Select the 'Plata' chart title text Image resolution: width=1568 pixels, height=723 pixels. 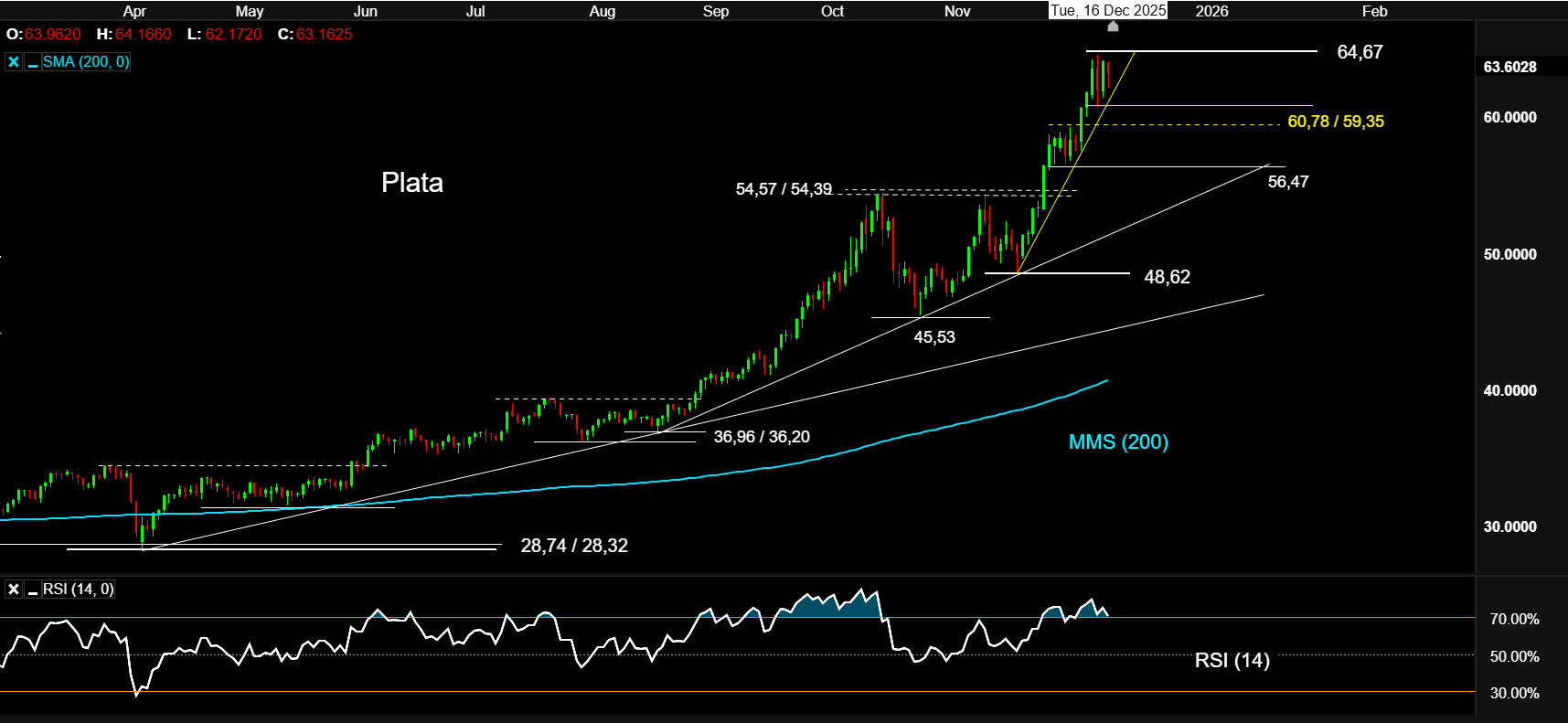(411, 183)
